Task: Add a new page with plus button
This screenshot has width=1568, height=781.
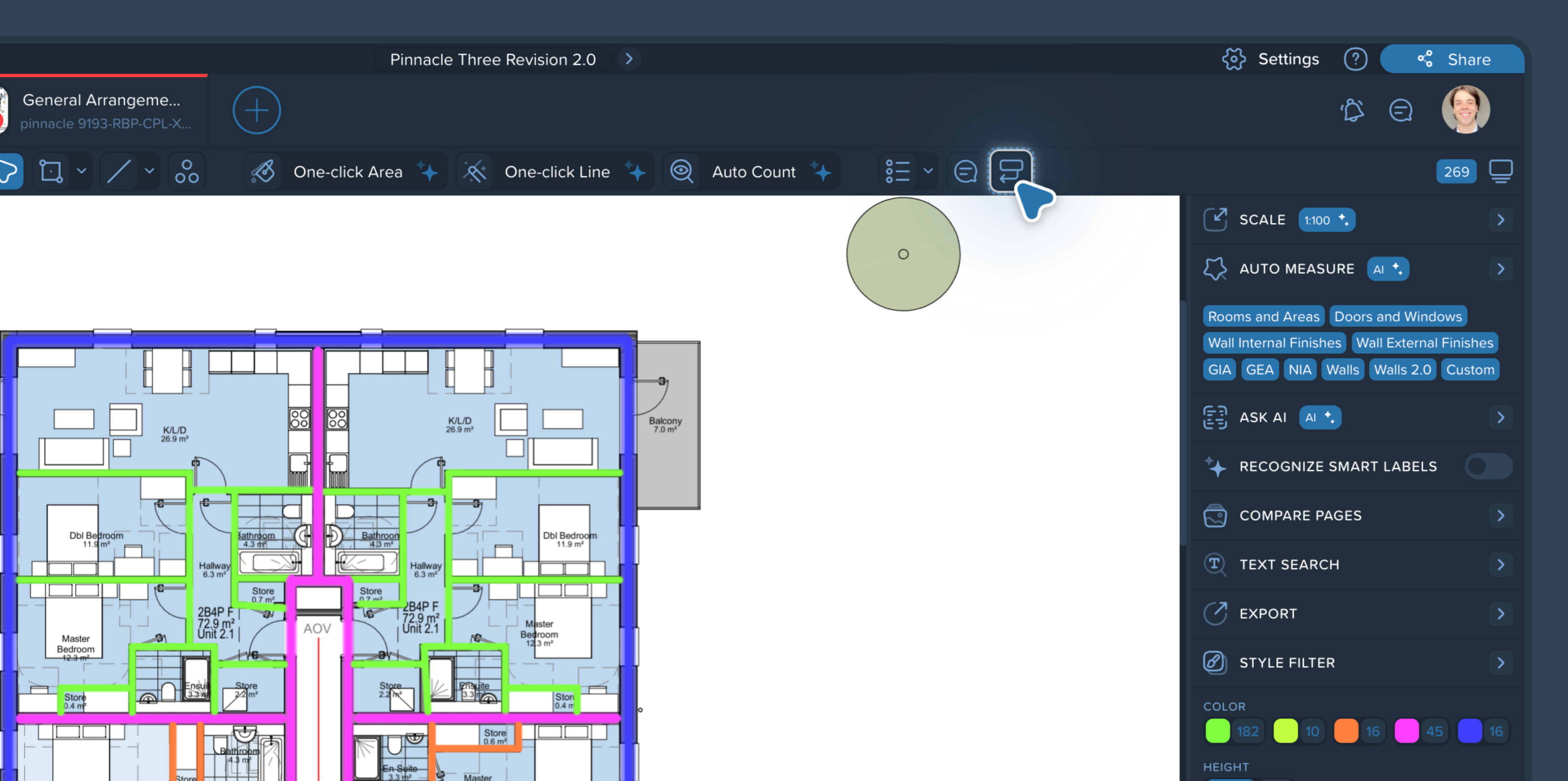Action: click(256, 110)
